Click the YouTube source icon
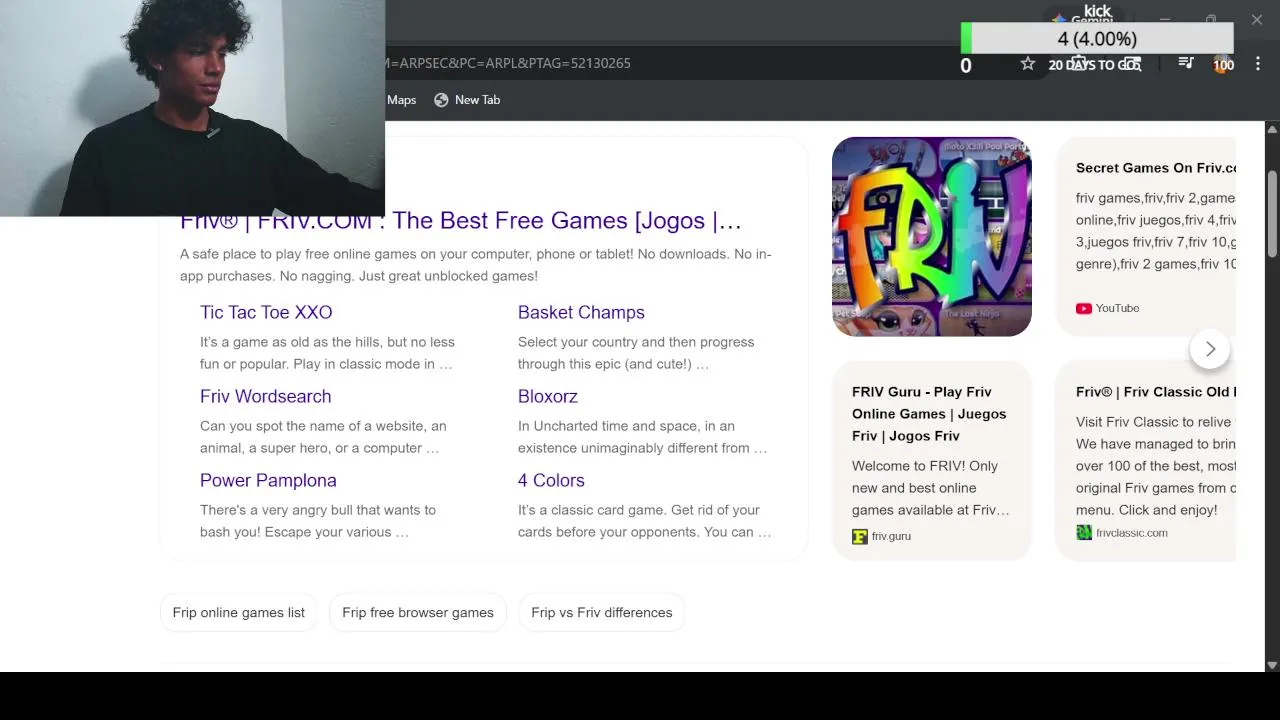The image size is (1280, 720). tap(1084, 308)
